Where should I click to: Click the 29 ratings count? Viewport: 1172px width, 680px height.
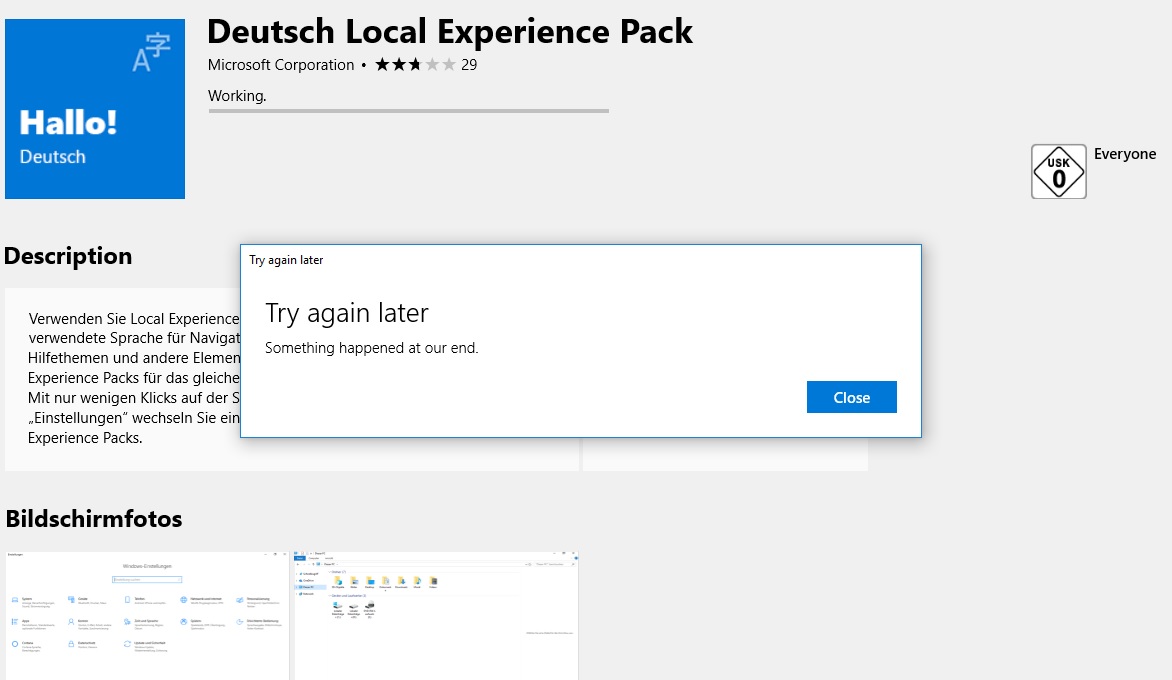pyautogui.click(x=469, y=65)
